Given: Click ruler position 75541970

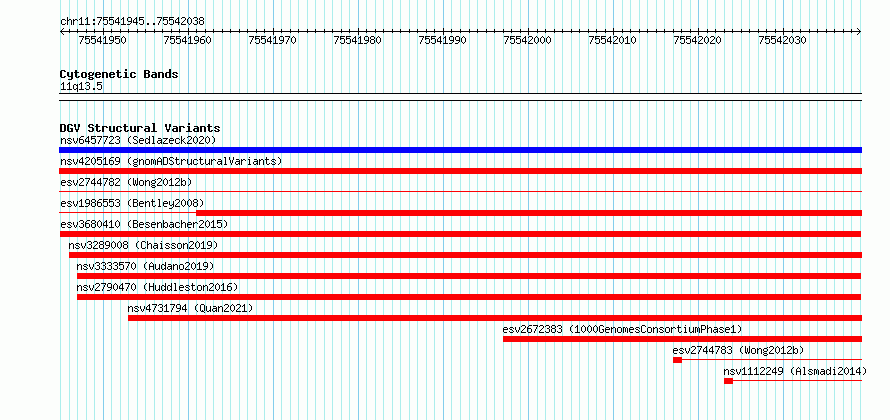Looking at the screenshot, I should click(x=272, y=40).
